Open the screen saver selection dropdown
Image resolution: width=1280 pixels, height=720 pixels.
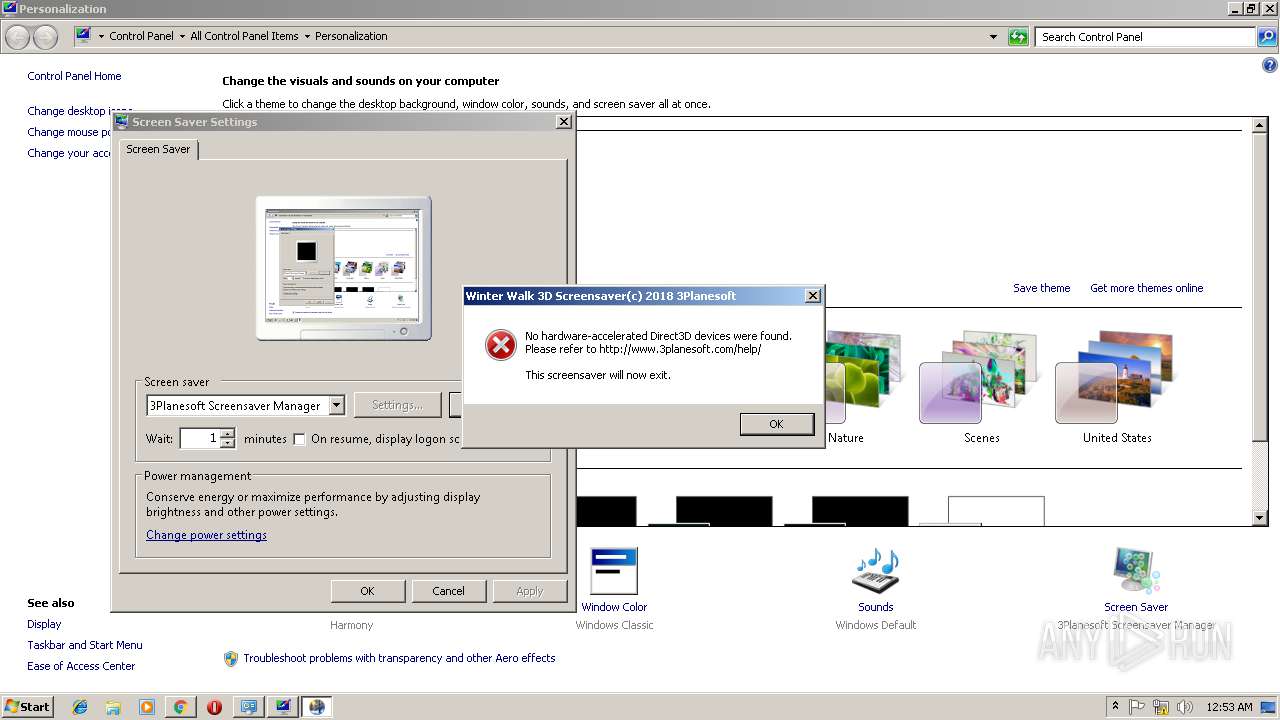pos(336,405)
